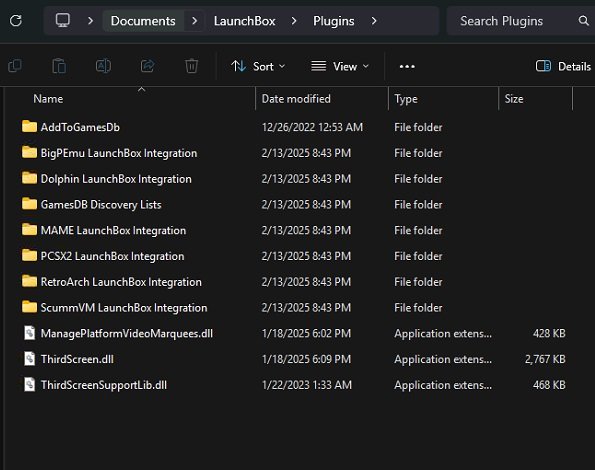Viewport: 595px width, 470px height.
Task: Click File folder type for AddToGamesDb
Action: [418, 127]
